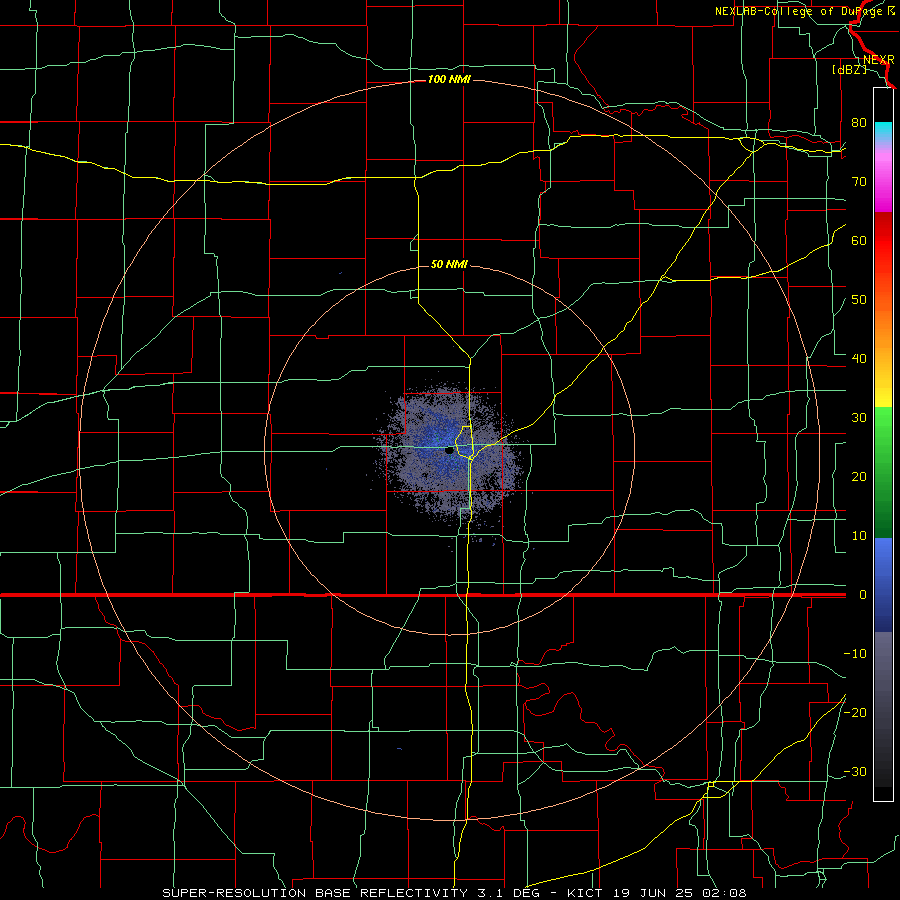
Task: Click the magenta band of the color bar
Action: [x=883, y=181]
